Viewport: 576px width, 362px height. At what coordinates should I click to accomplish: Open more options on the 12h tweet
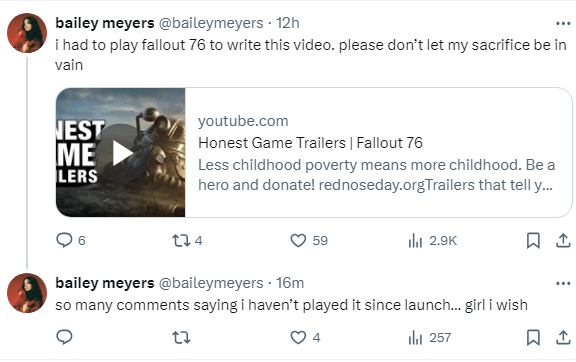[563, 24]
